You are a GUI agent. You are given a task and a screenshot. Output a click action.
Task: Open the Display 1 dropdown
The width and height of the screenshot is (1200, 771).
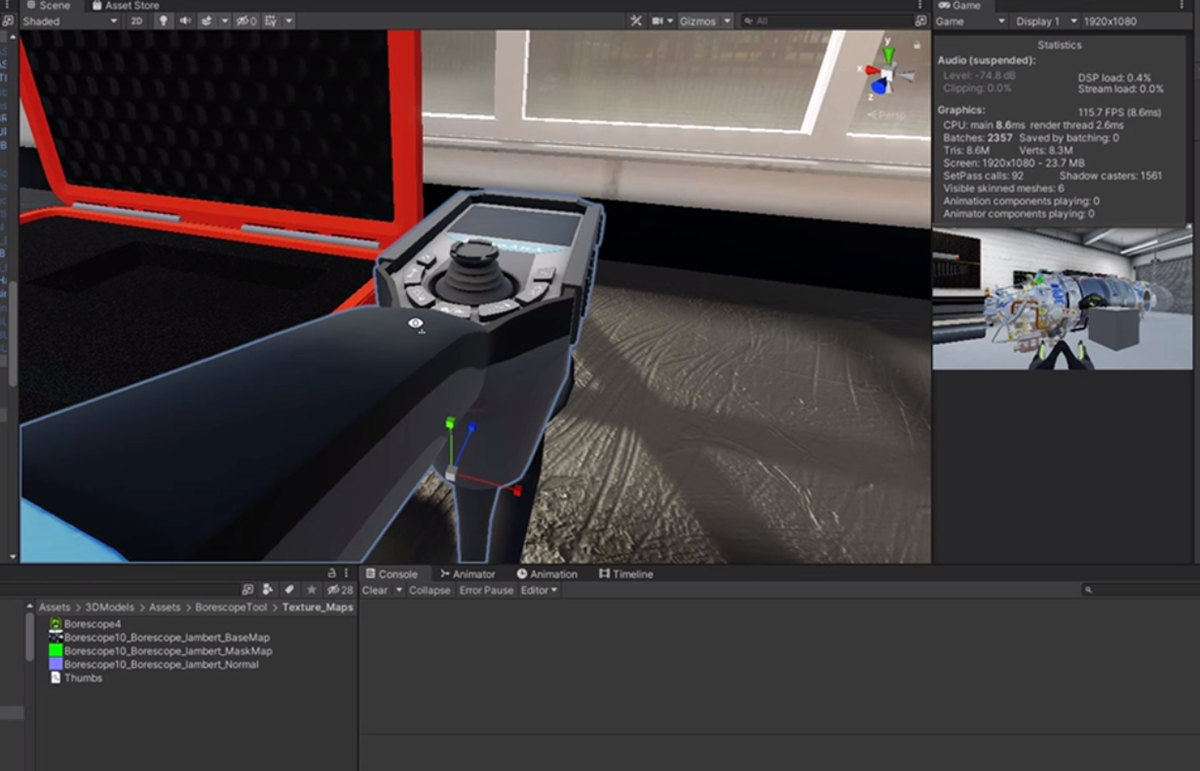click(1046, 21)
